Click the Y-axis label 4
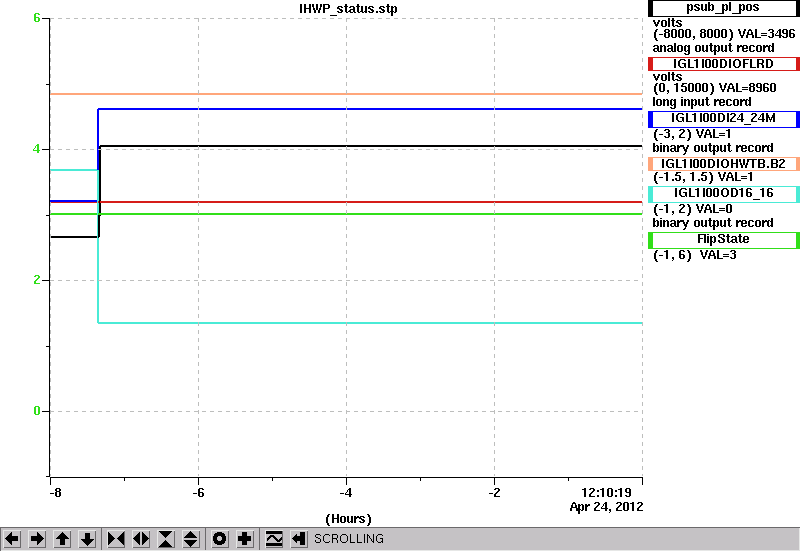800x551 pixels. point(37,149)
